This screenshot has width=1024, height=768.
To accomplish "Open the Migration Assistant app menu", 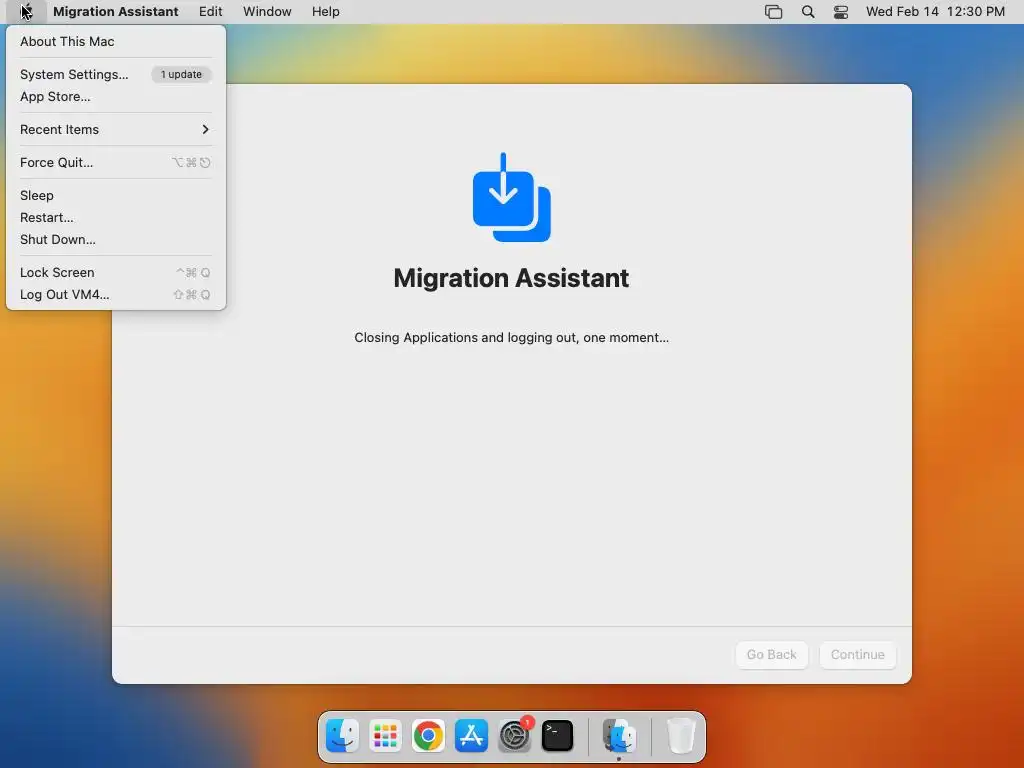I will pos(116,12).
